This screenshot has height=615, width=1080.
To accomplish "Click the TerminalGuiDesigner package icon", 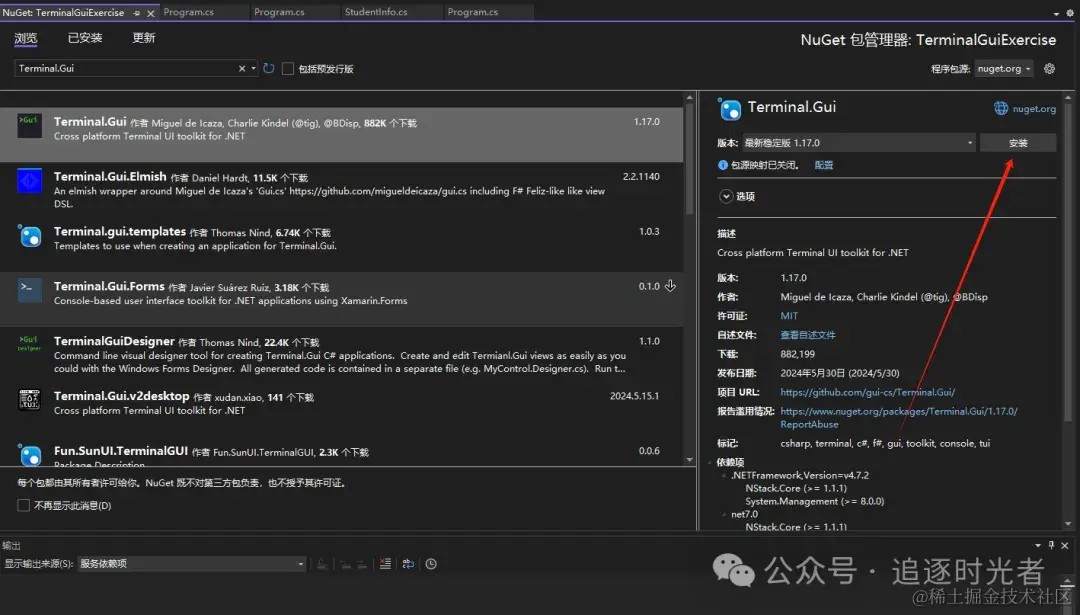I will coord(30,344).
